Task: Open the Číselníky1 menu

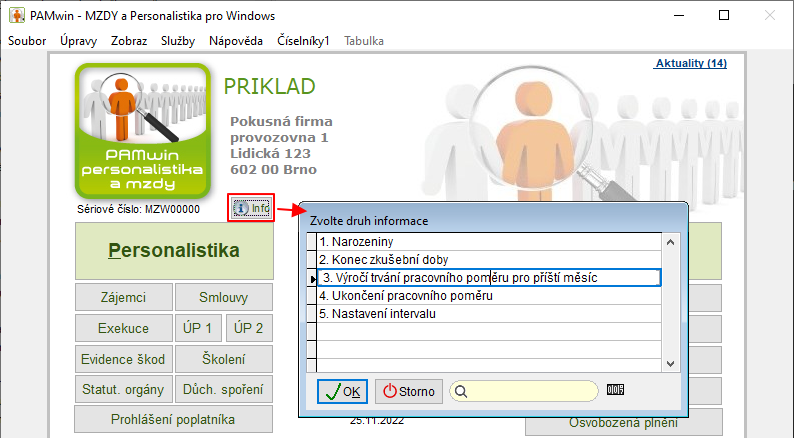Action: 303,41
